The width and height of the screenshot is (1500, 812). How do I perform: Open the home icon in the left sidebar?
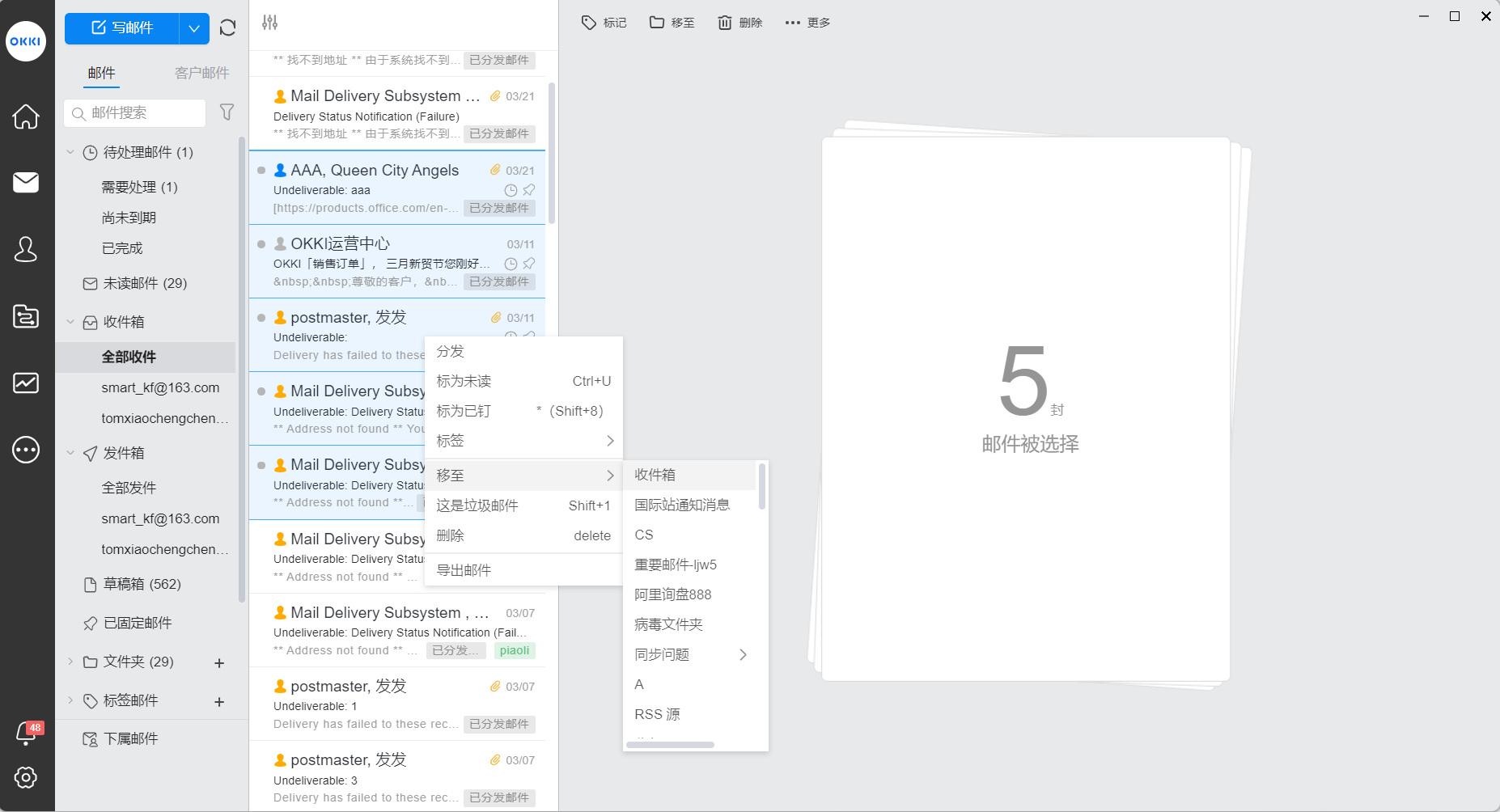pyautogui.click(x=26, y=116)
